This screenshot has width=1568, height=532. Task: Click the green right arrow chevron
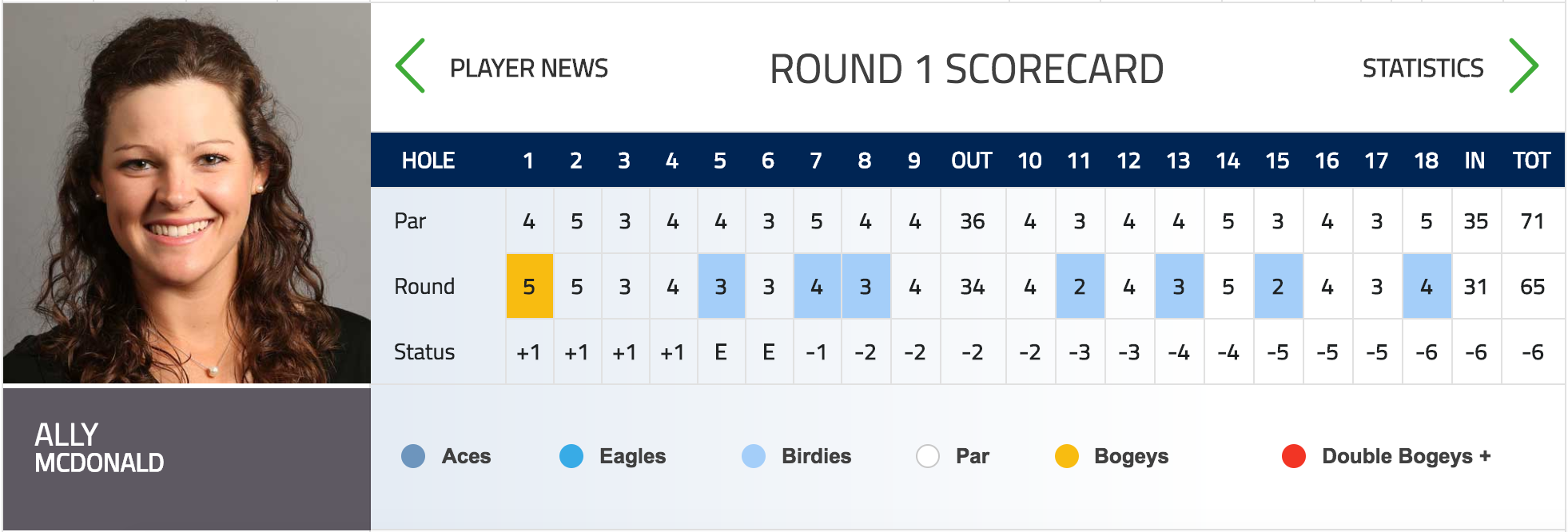pos(1523,66)
